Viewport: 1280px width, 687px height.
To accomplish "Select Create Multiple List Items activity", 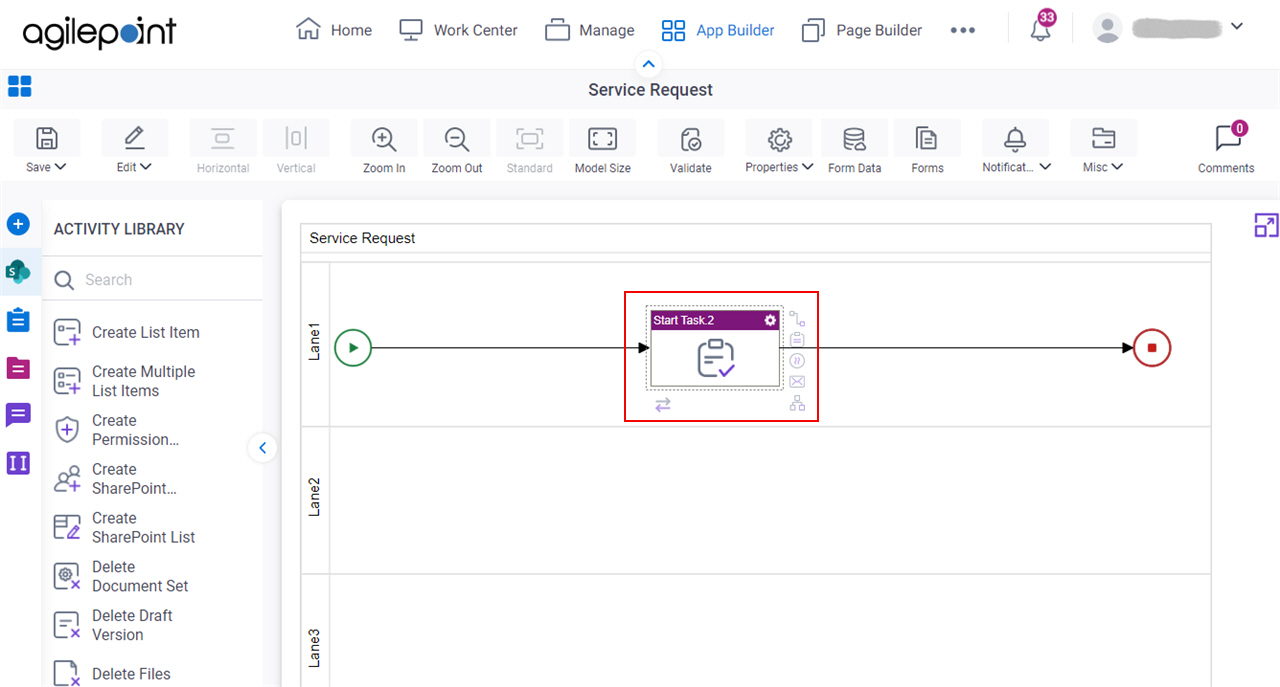I will (x=127, y=381).
